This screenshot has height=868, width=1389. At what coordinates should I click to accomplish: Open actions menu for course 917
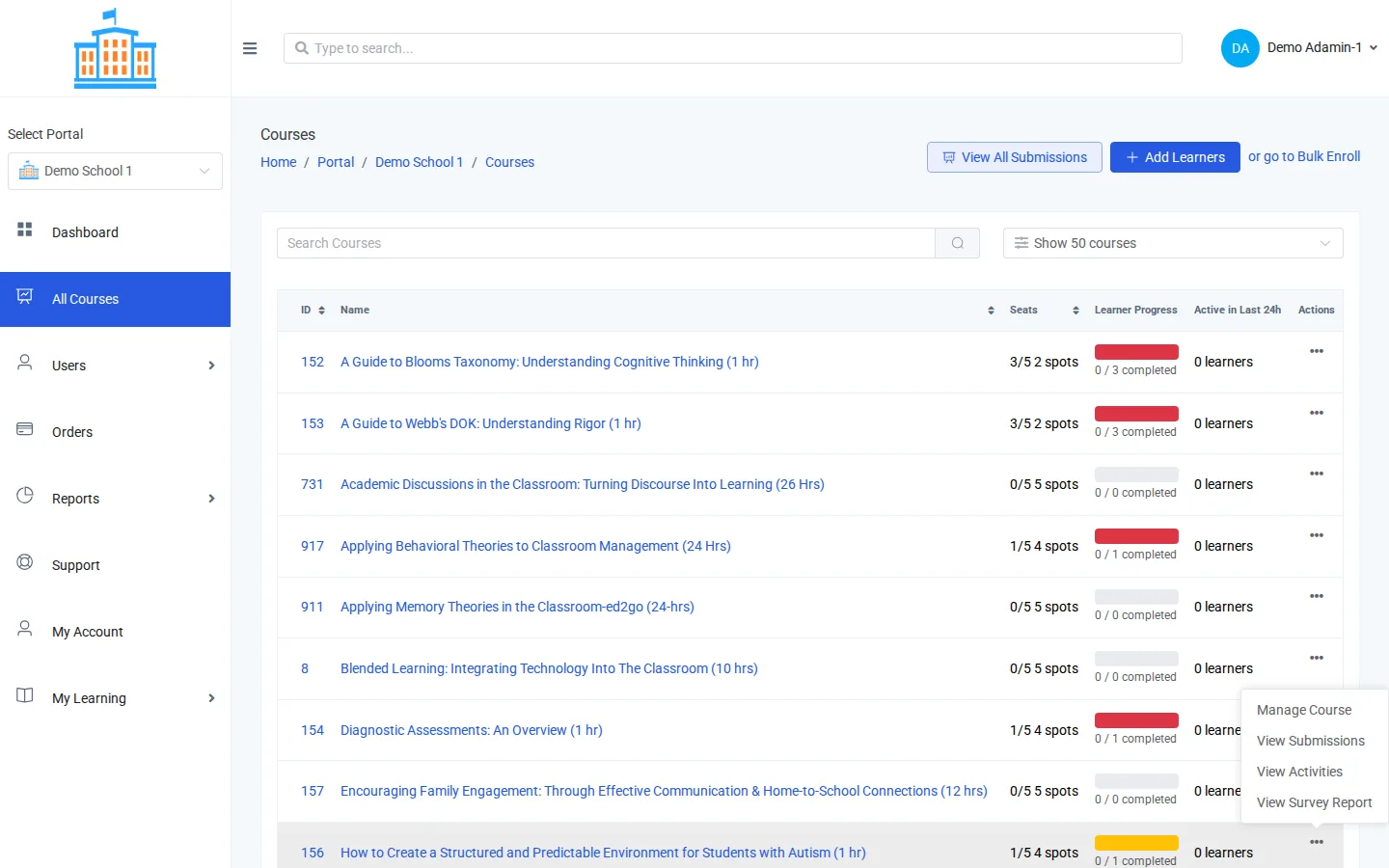point(1317,535)
